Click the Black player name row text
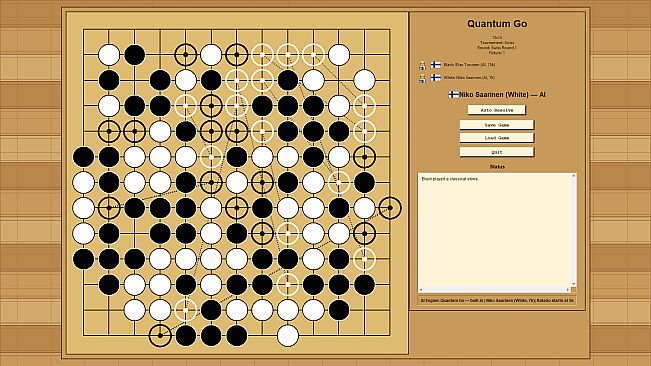 point(469,65)
